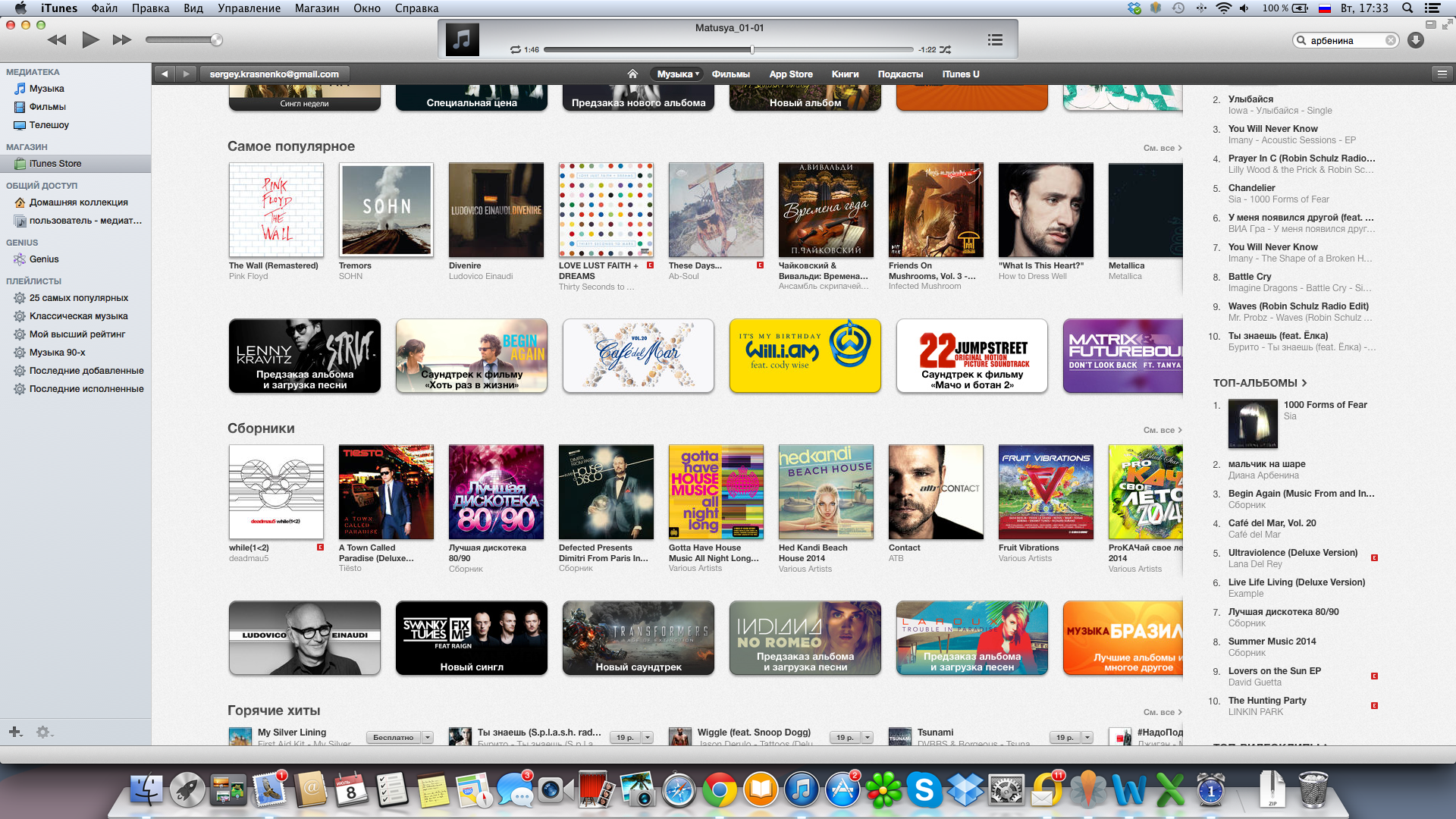Viewport: 1456px width, 819px height.
Task: Open the downloads arrow button
Action: coord(1416,41)
